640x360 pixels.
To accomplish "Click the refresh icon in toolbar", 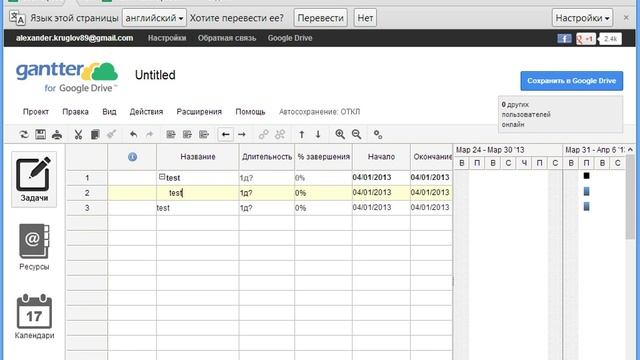I will (x=24, y=134).
